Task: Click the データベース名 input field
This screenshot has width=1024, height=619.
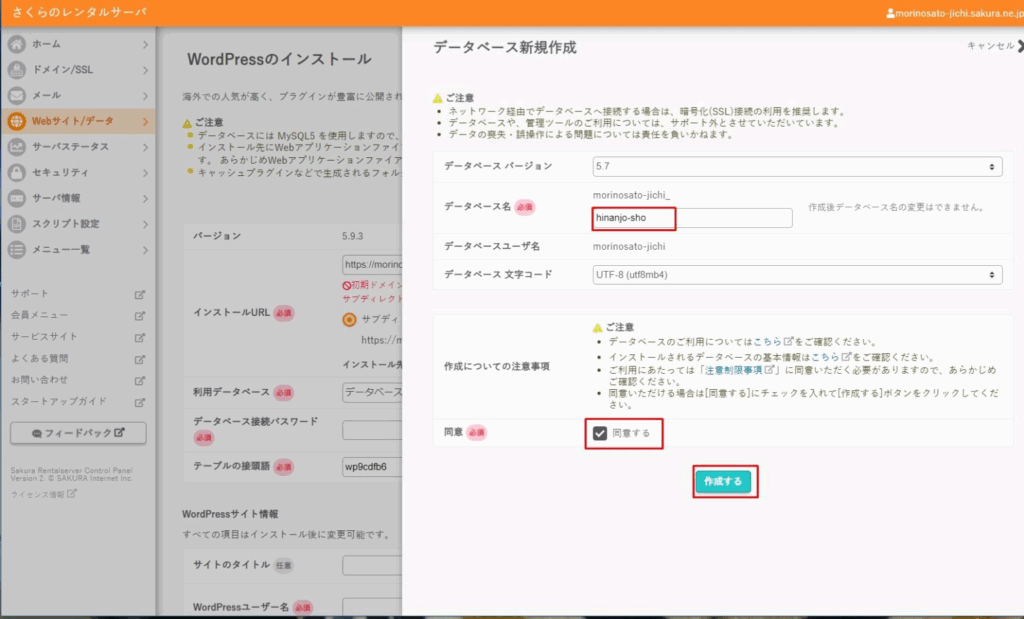Action: 692,218
